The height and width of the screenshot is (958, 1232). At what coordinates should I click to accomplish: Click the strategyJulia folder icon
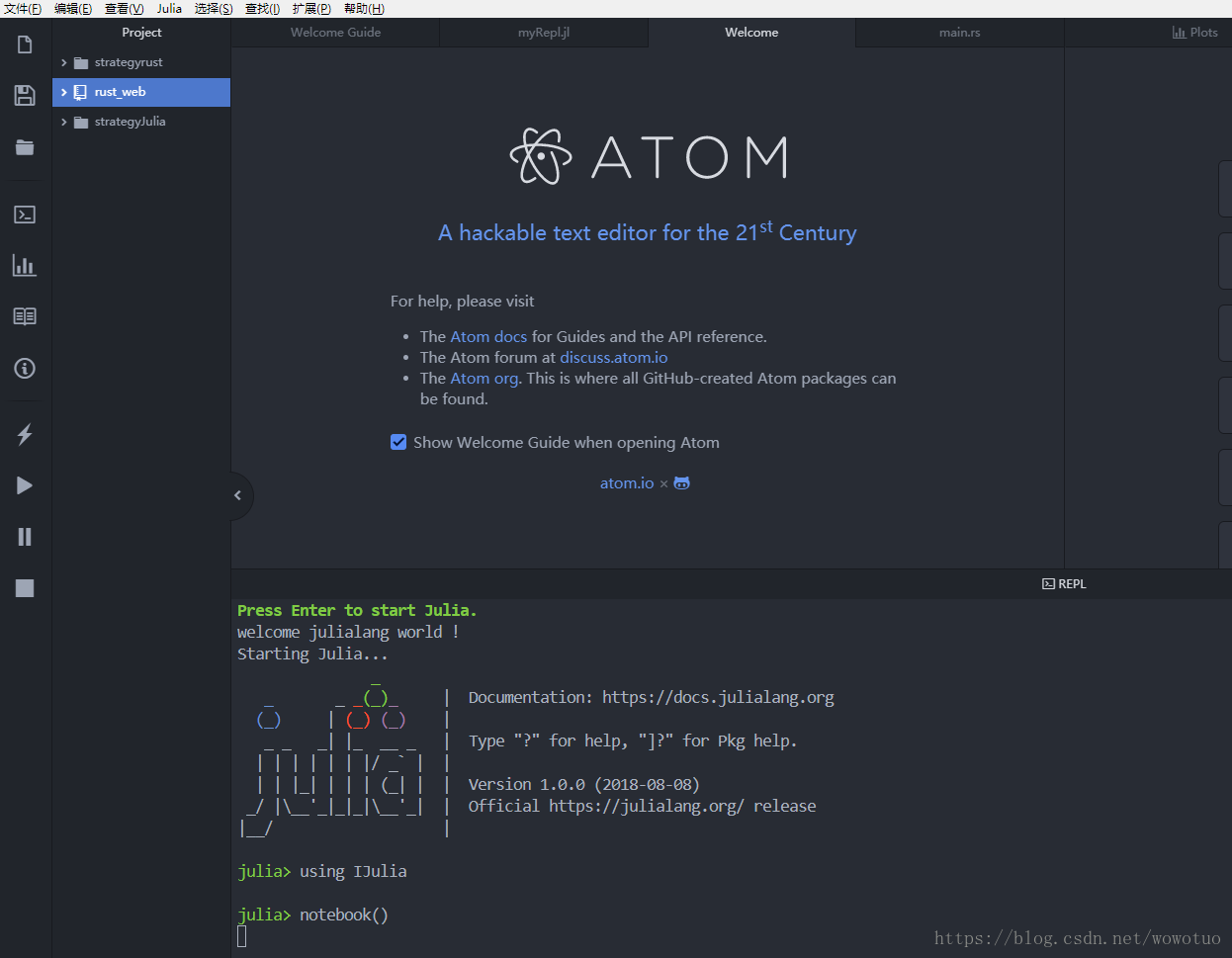tap(81, 122)
